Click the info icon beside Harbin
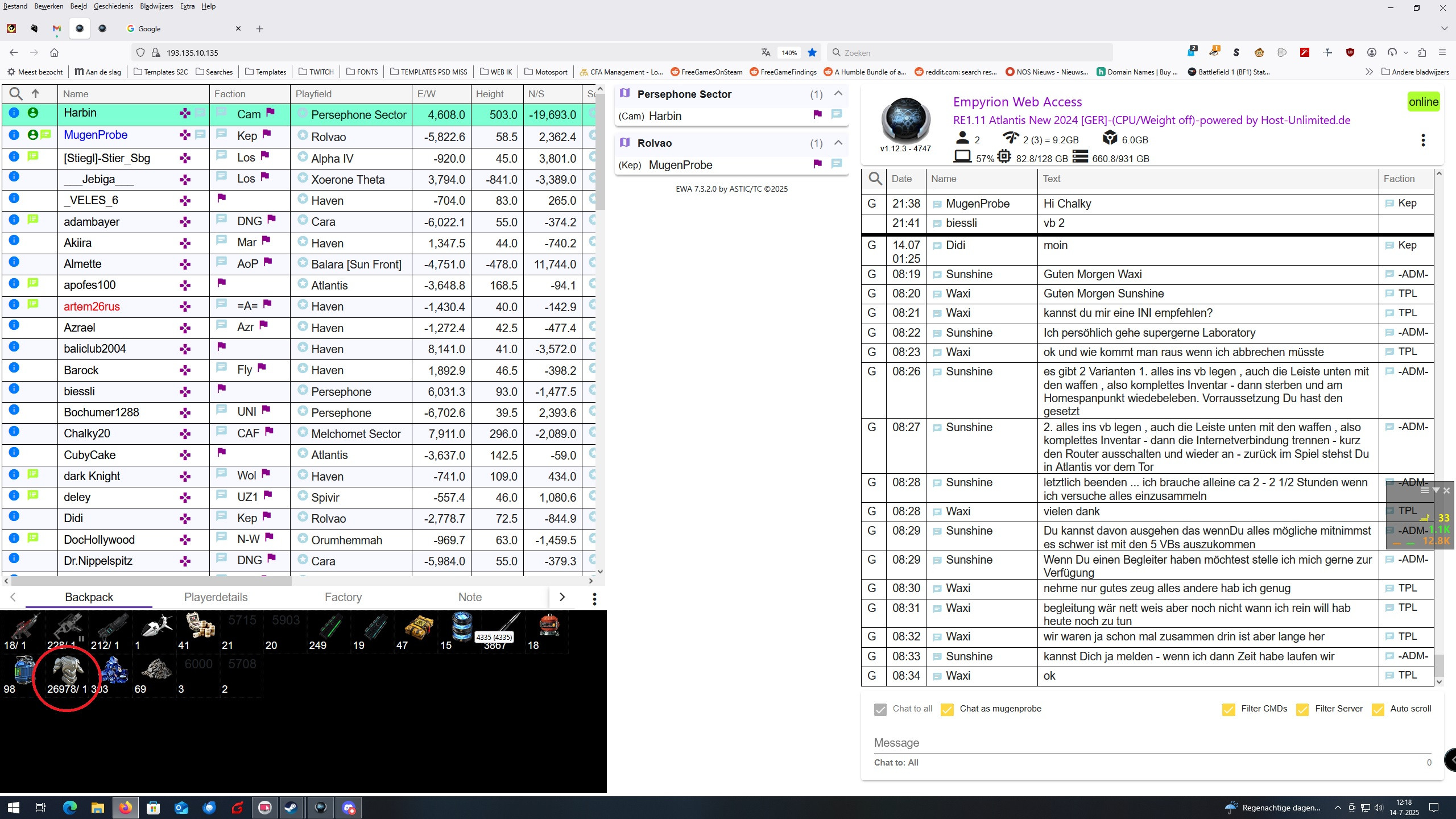Screen dimensions: 1456x819 coord(14,113)
